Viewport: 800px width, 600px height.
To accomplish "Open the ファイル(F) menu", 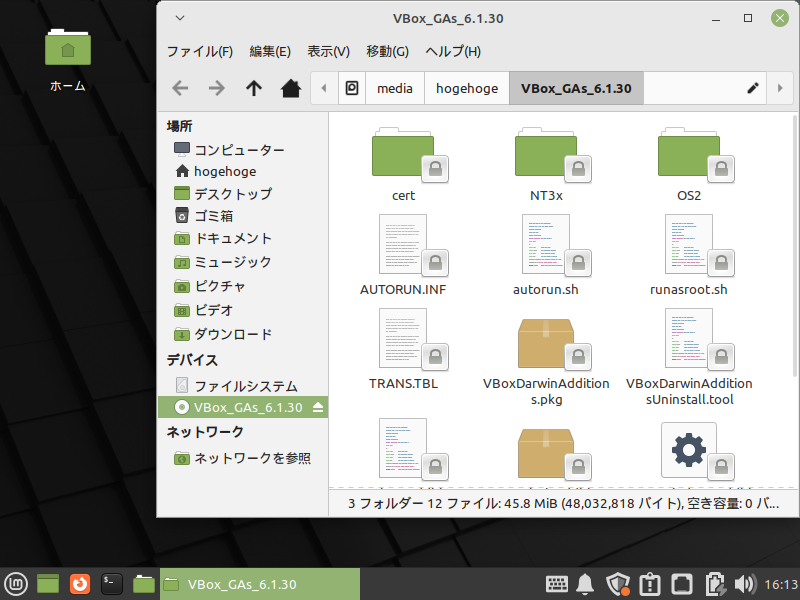I will point(200,52).
